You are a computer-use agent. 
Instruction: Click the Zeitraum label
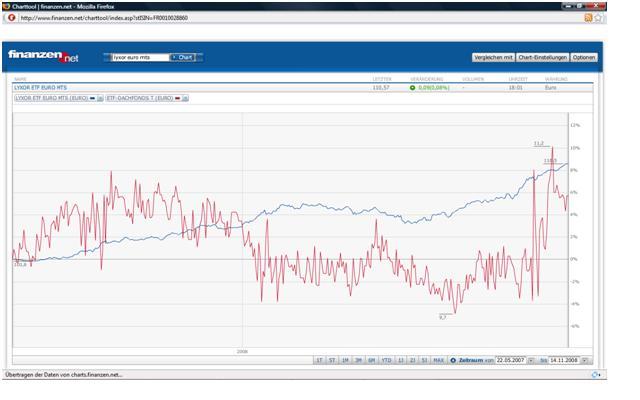(471, 360)
